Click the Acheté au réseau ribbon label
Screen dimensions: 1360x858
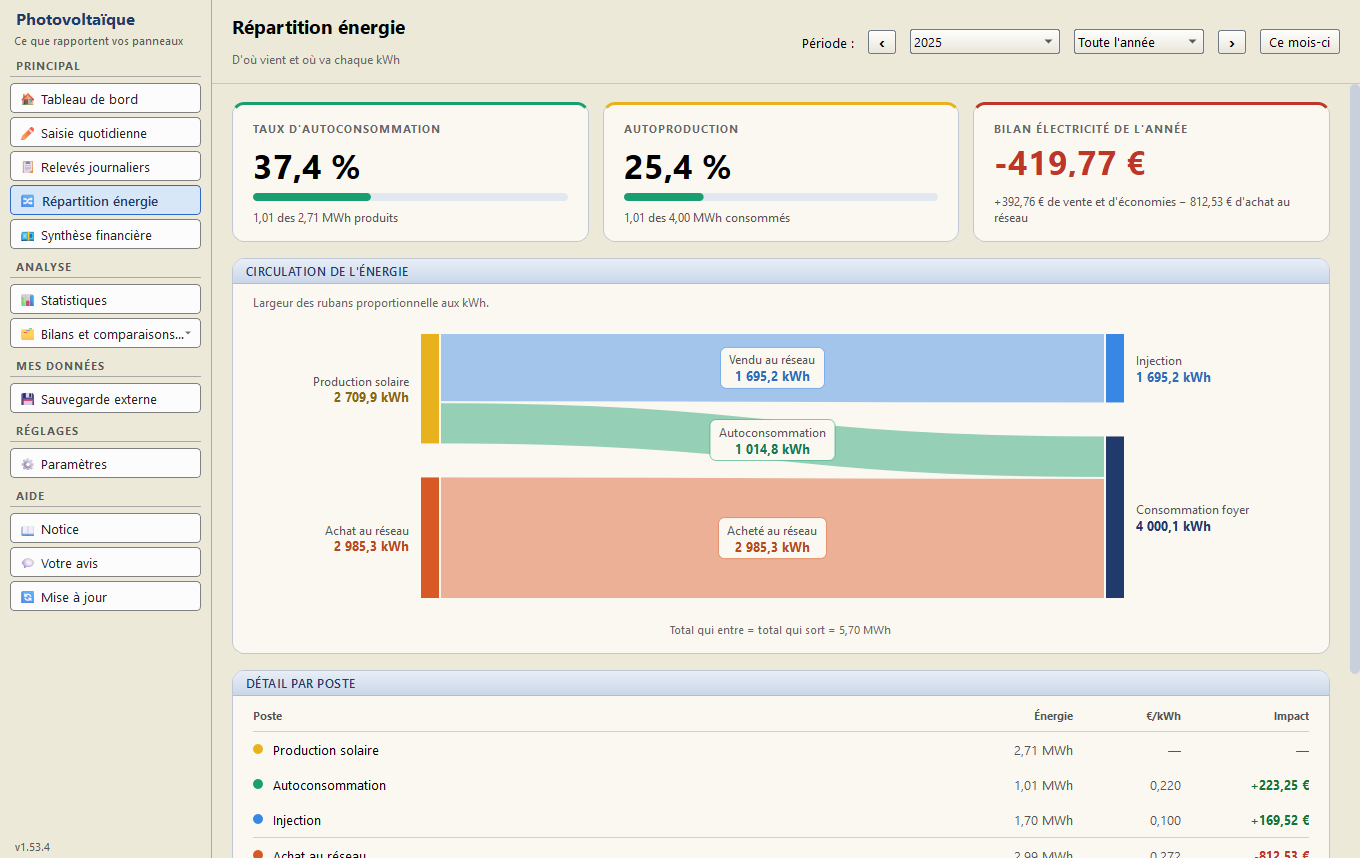[772, 538]
